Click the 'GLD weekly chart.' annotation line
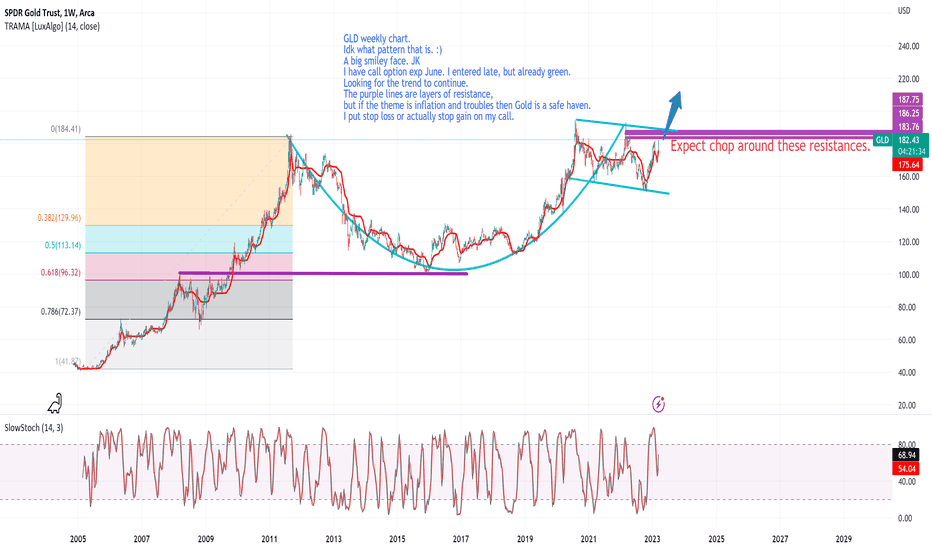The image size is (932, 550). 377,39
